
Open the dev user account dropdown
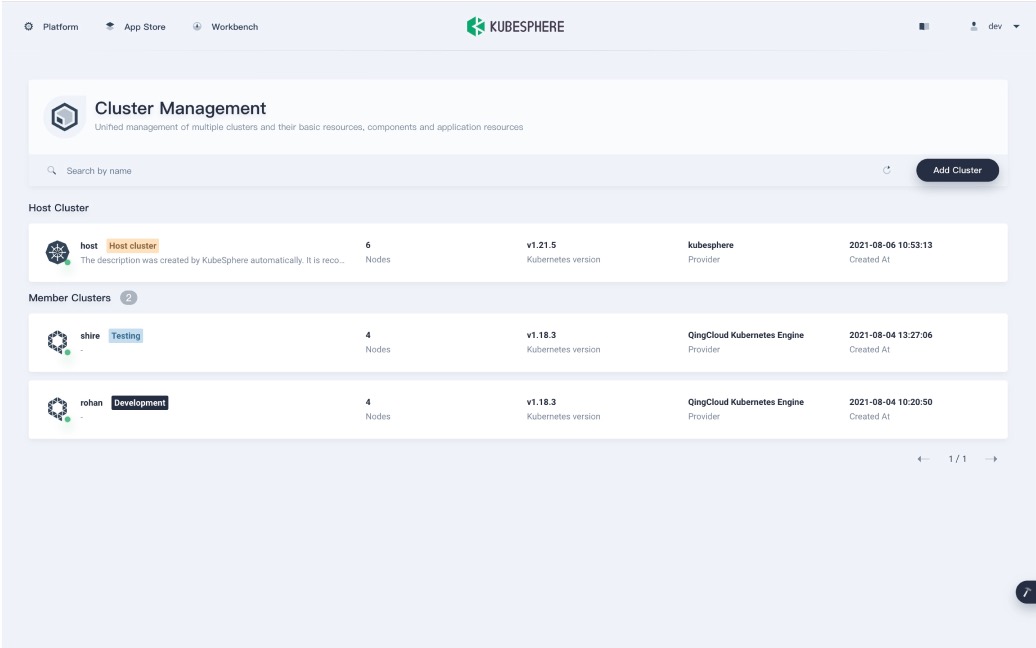coord(996,26)
